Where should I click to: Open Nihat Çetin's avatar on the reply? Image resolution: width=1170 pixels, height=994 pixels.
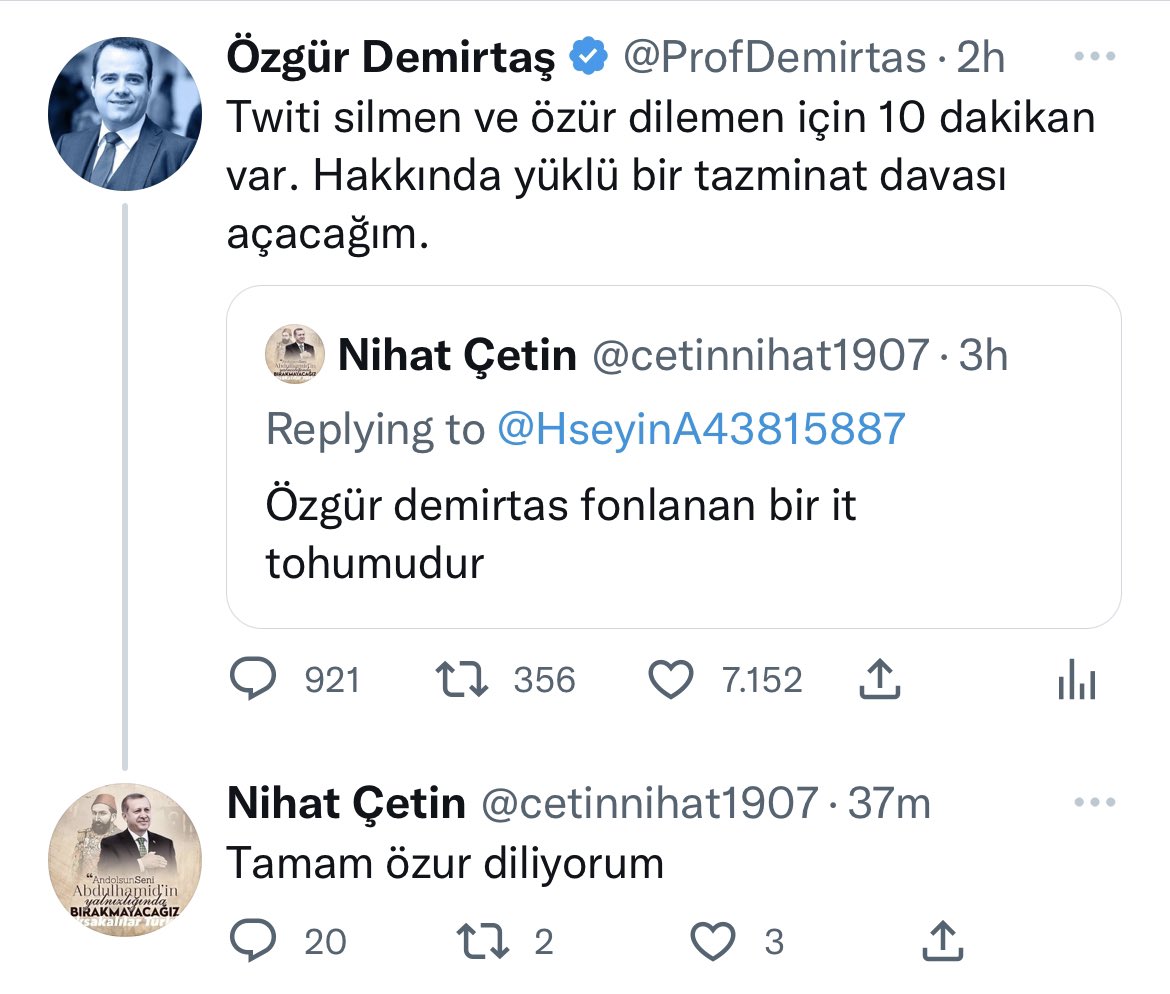[124, 860]
